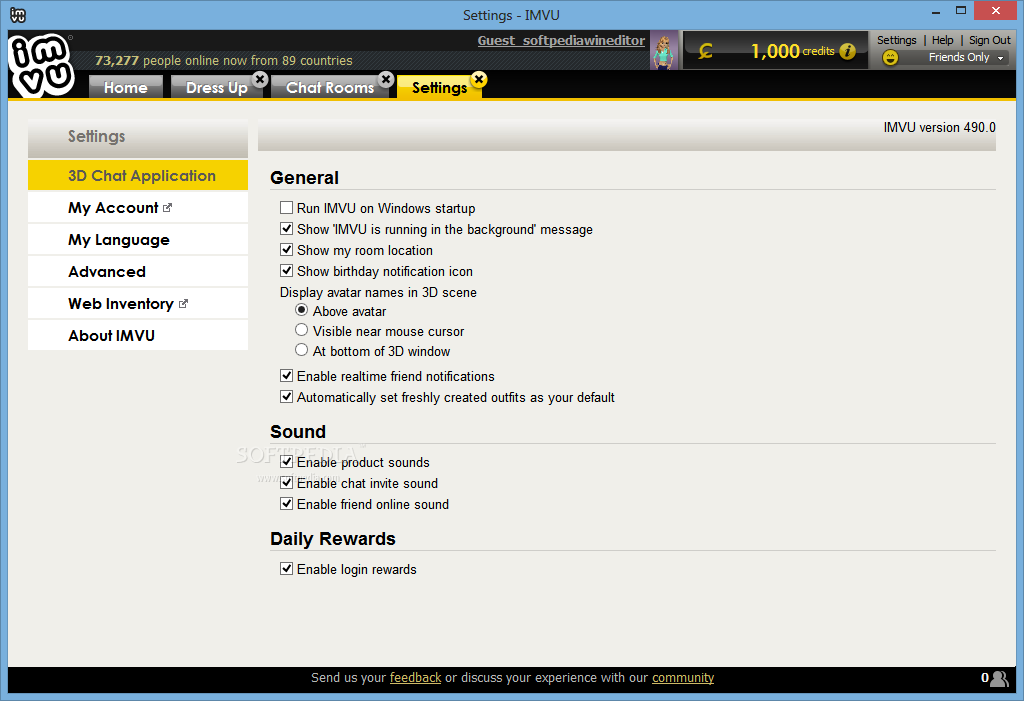The image size is (1024, 701).
Task: Click the IMVU logo icon
Action: 41,65
